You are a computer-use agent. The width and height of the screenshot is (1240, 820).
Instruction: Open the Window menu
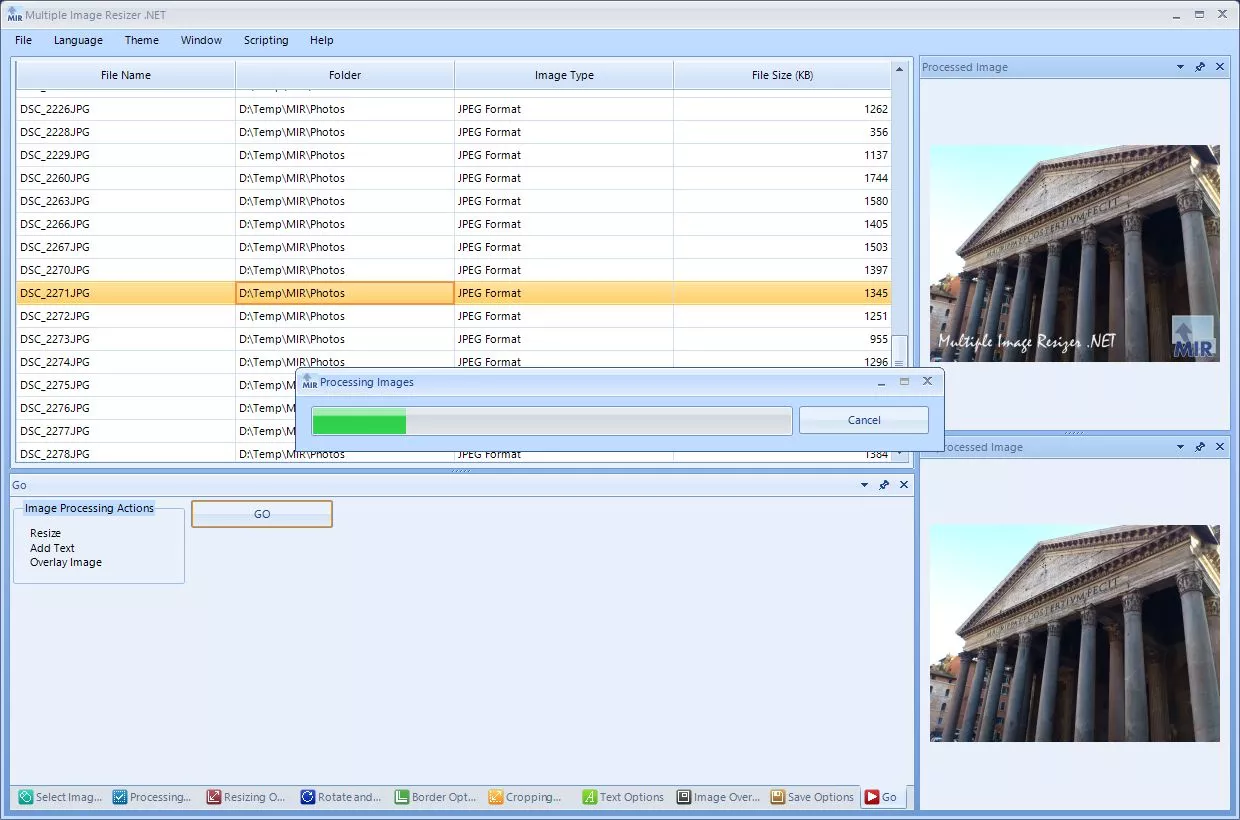click(201, 40)
